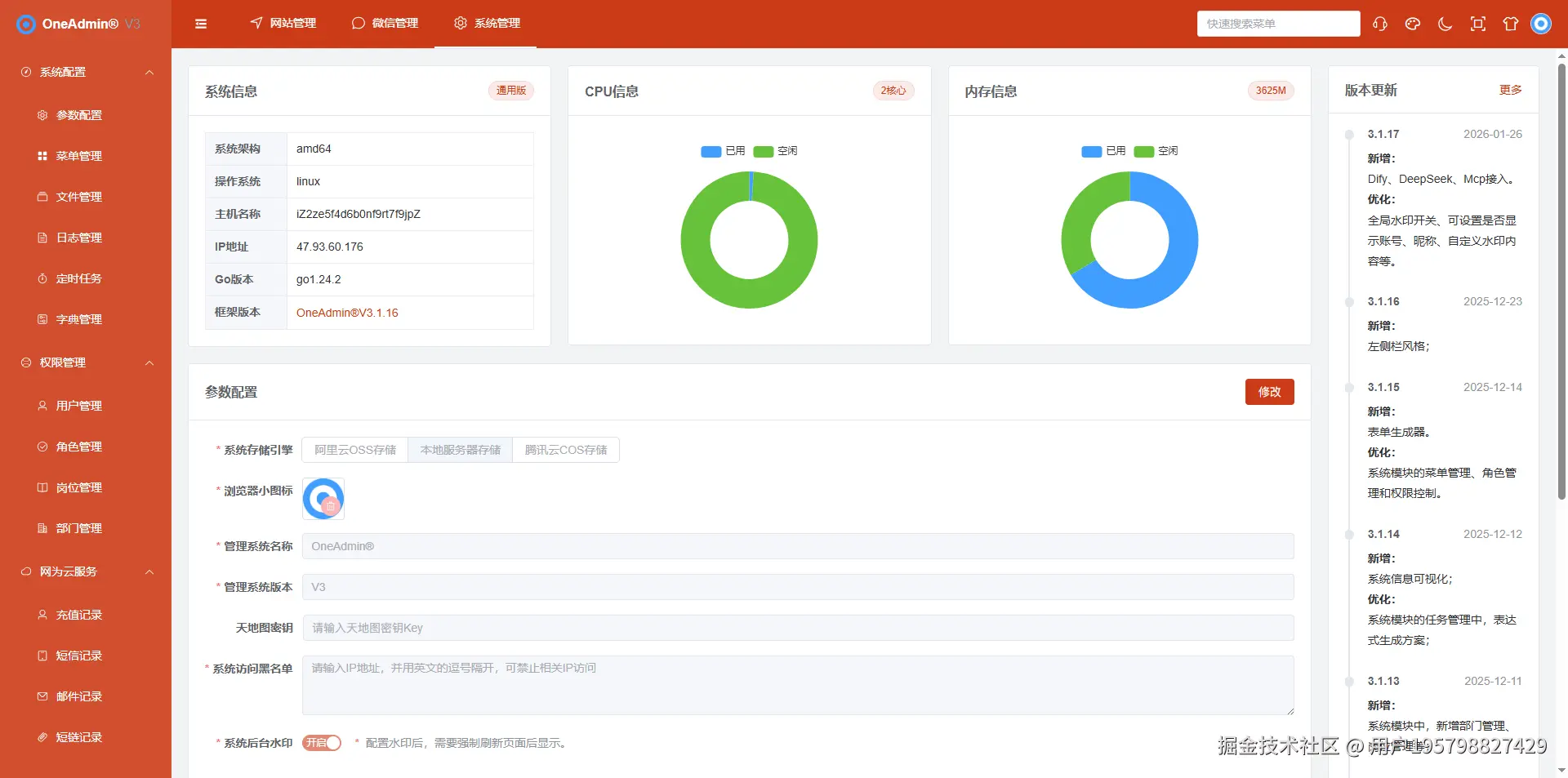Viewport: 1568px width, 778px height.
Task: Select 腾讯云COS存储 storage engine
Action: coord(565,449)
